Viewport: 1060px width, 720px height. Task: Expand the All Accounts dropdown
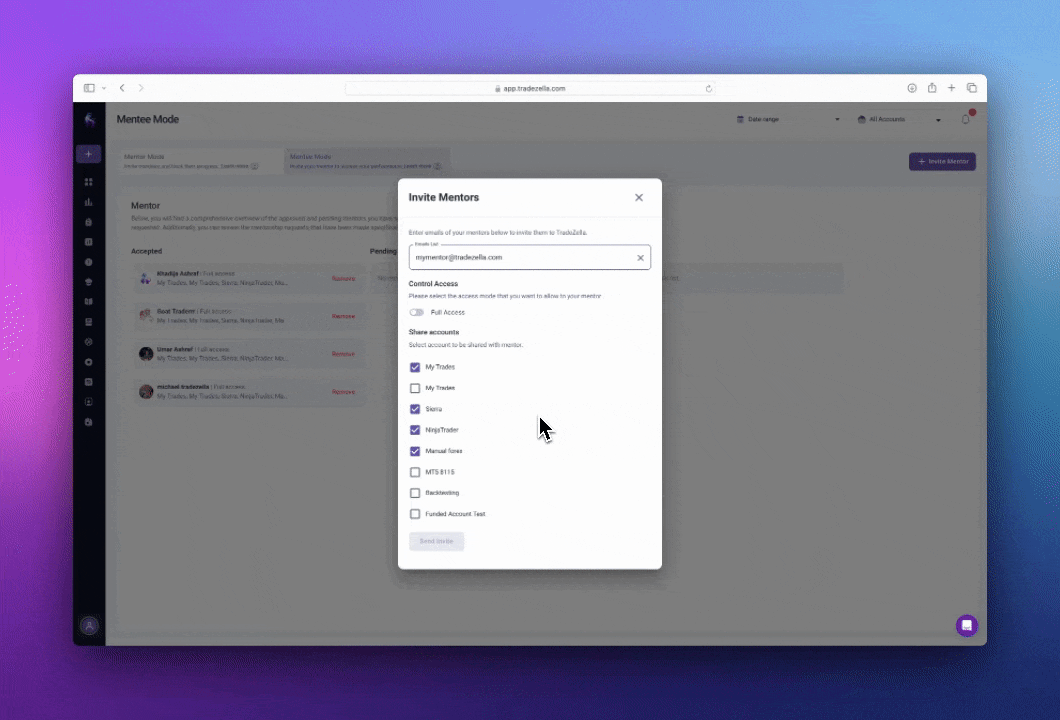[x=900, y=119]
